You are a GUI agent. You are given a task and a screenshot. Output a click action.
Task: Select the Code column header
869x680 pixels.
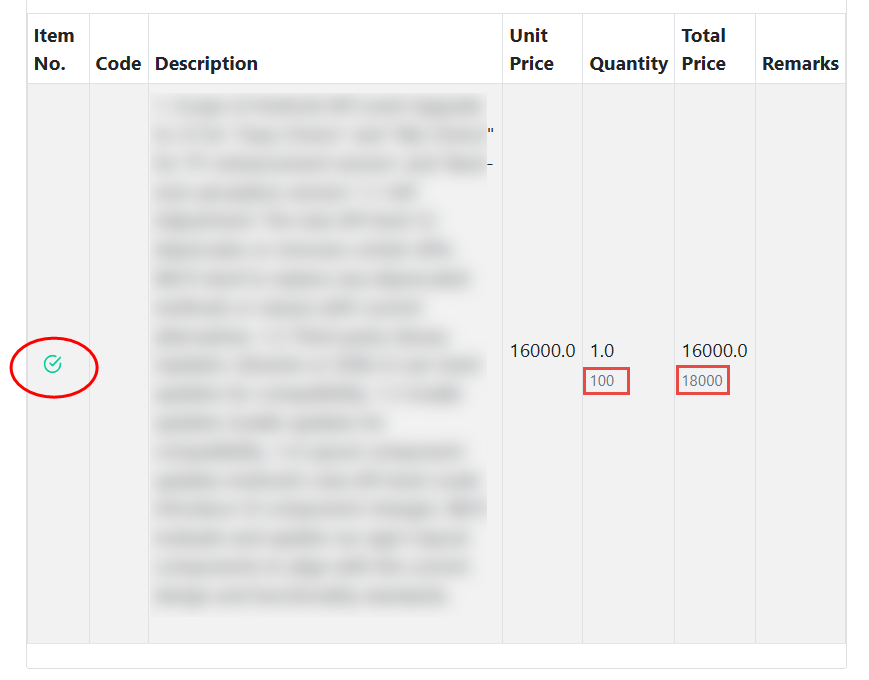click(118, 63)
